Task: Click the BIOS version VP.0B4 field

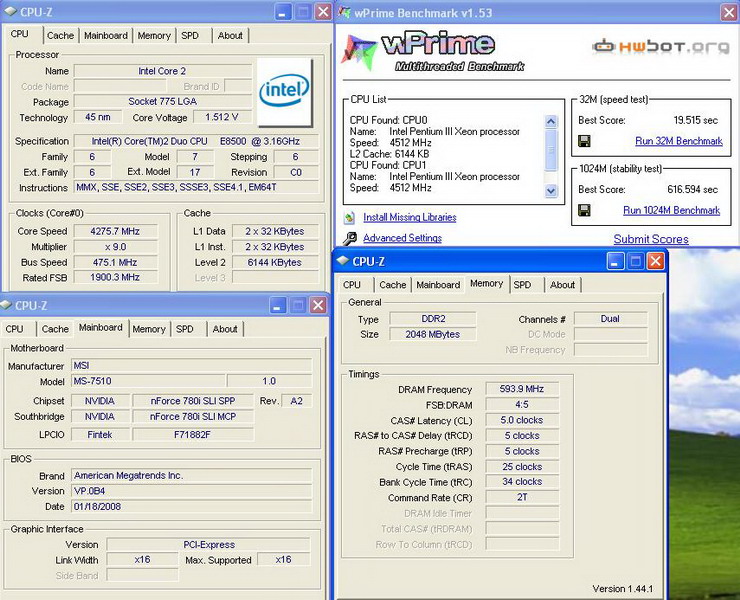Action: point(192,491)
